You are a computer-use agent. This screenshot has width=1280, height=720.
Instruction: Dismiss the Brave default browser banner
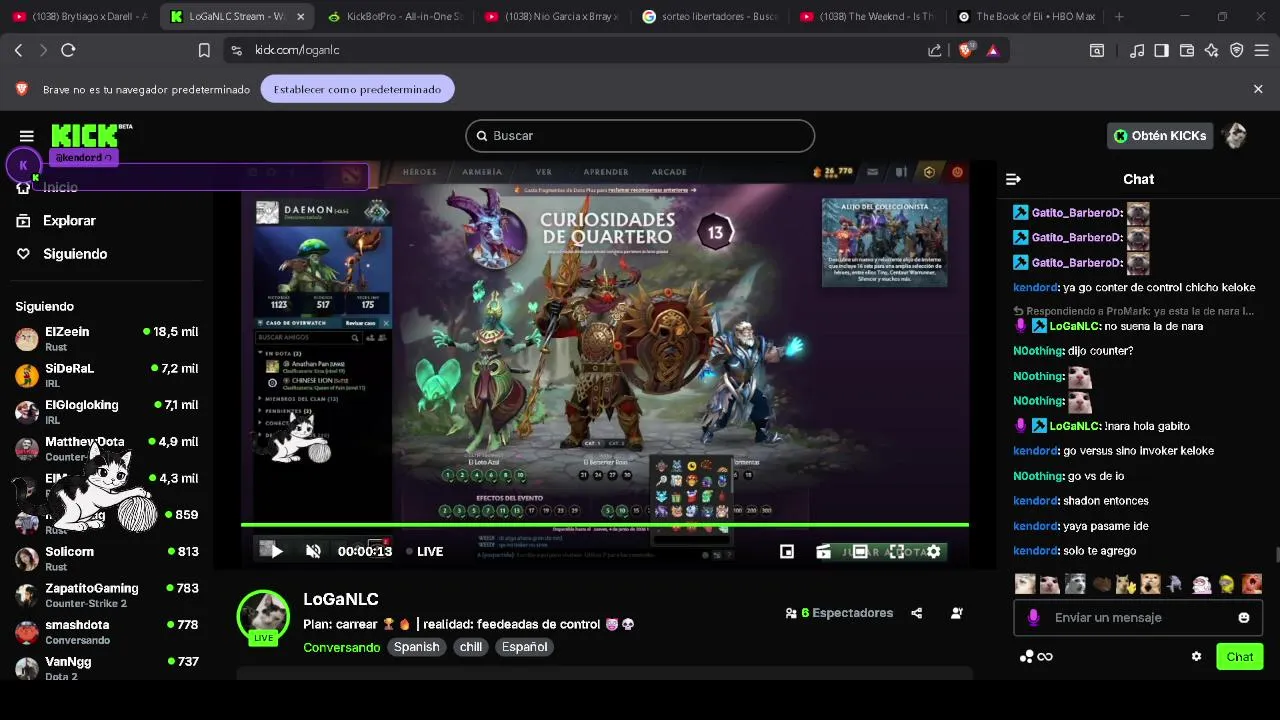[1258, 89]
